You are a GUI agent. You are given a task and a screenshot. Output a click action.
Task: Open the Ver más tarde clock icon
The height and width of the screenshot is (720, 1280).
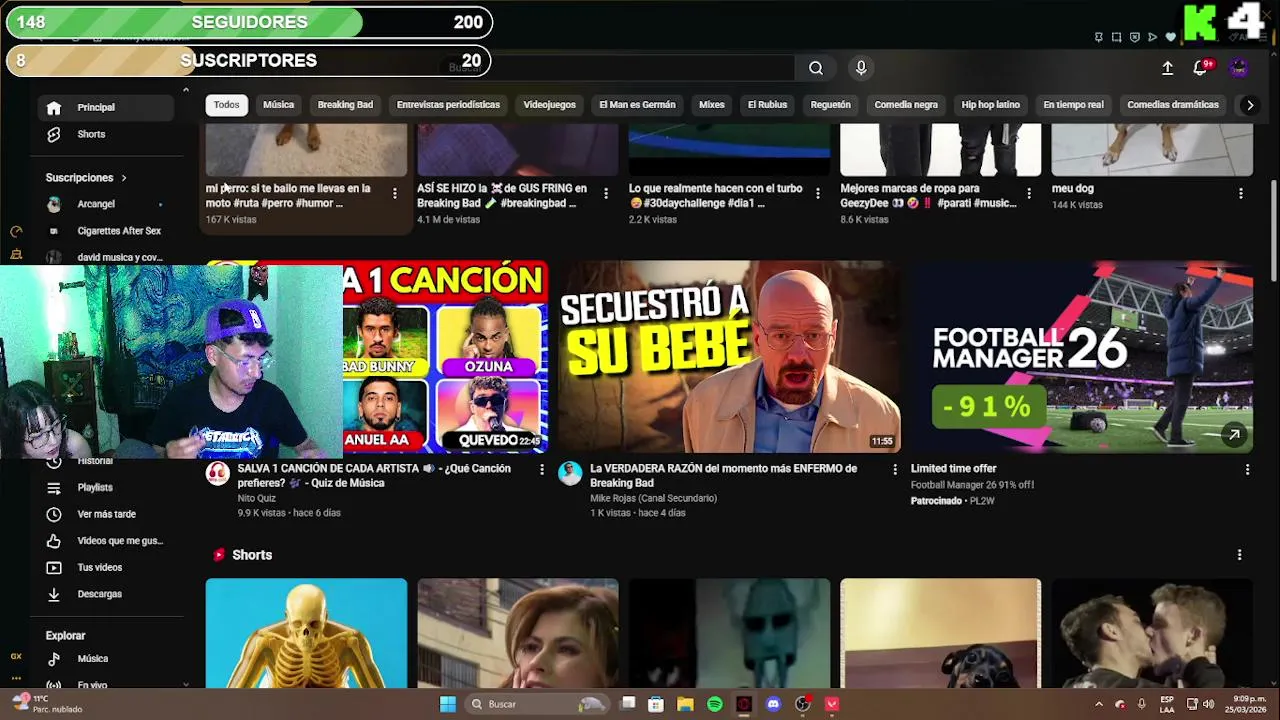(x=54, y=514)
